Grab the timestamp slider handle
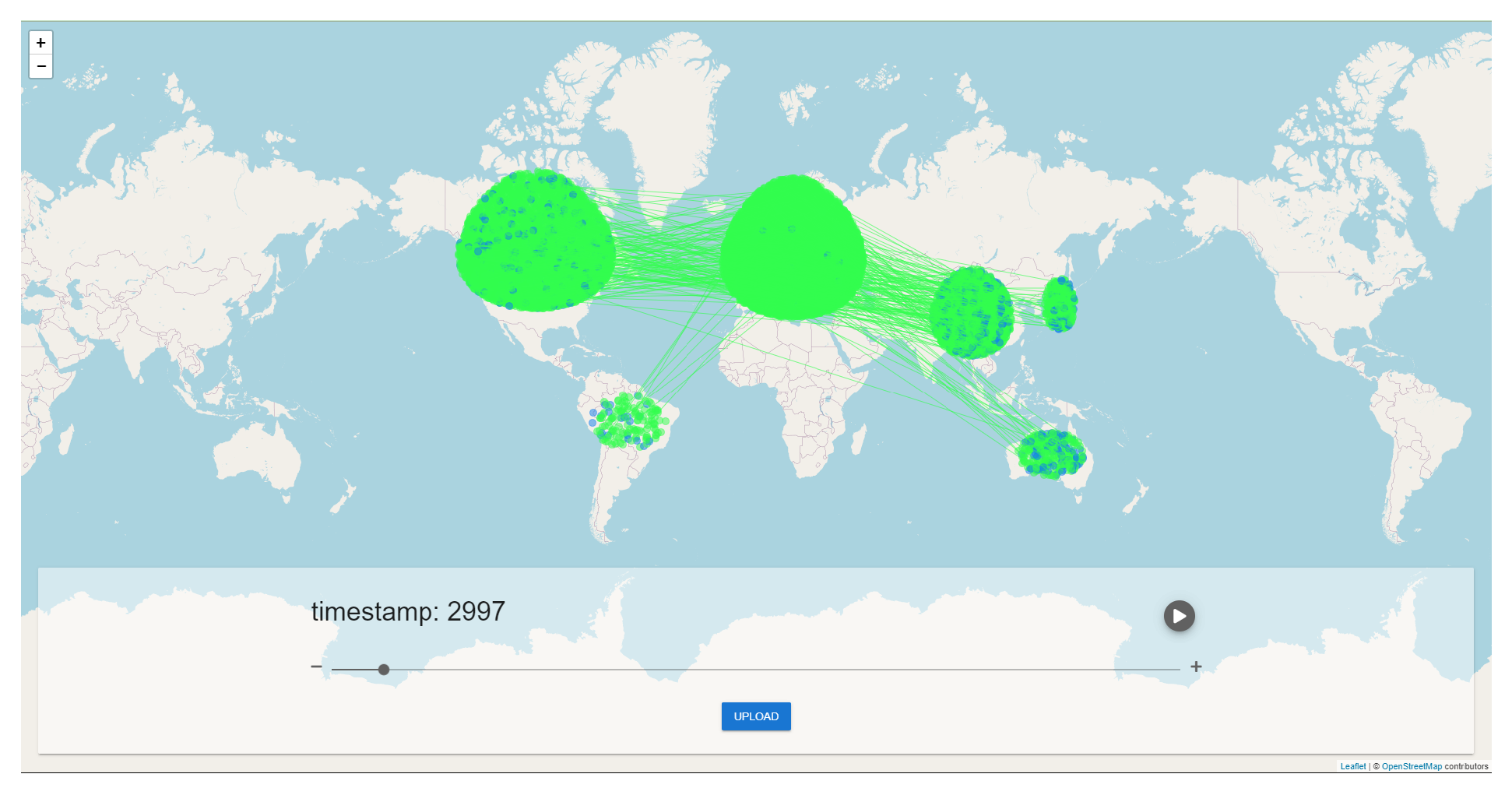The width and height of the screenshot is (1512, 795). 384,670
